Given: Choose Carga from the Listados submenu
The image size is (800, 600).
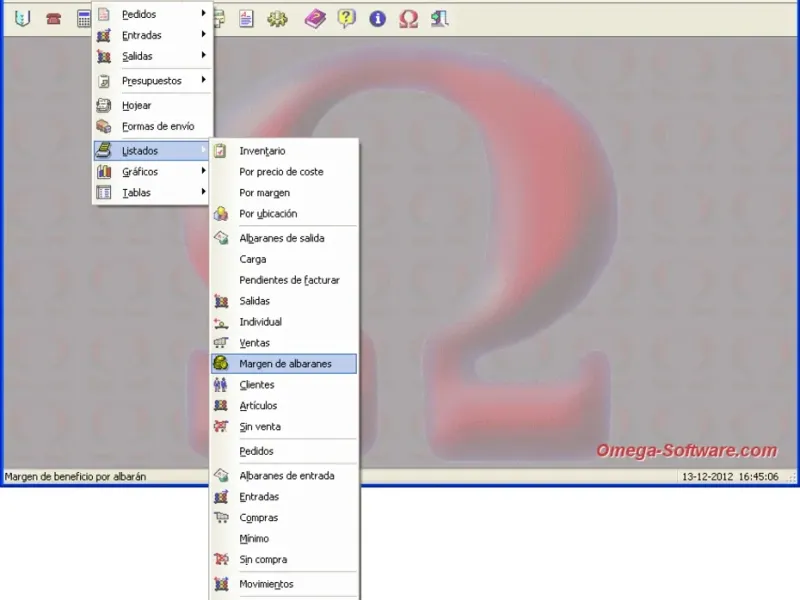Looking at the screenshot, I should (x=284, y=259).
